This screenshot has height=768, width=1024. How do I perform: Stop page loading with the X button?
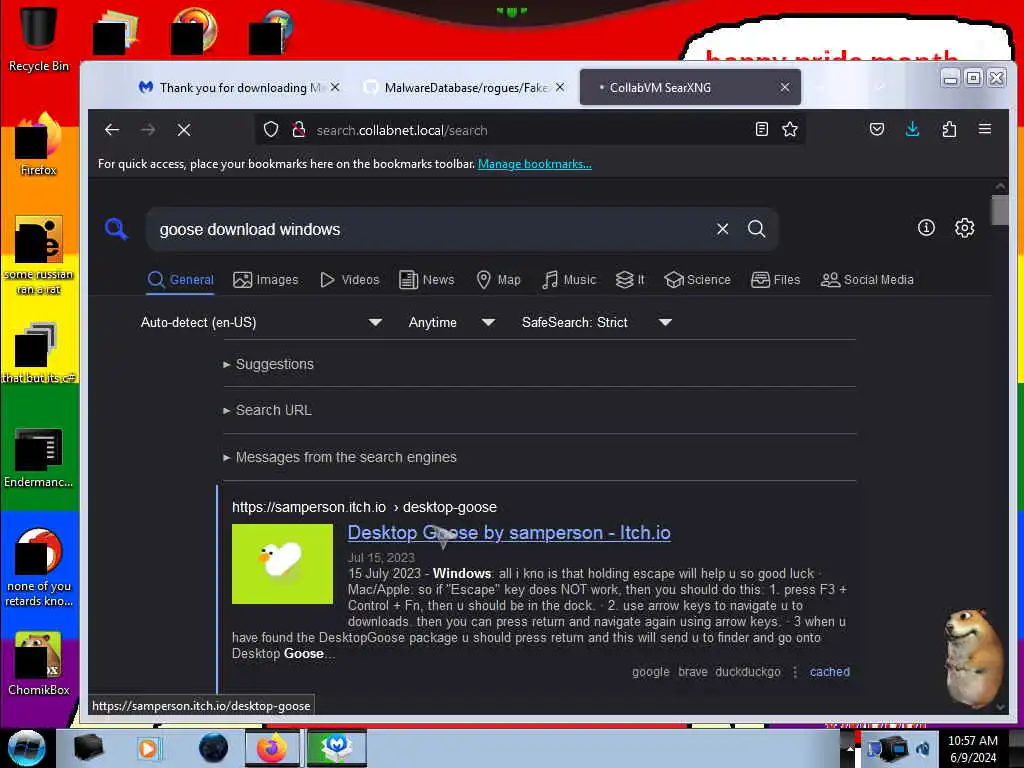pos(184,130)
